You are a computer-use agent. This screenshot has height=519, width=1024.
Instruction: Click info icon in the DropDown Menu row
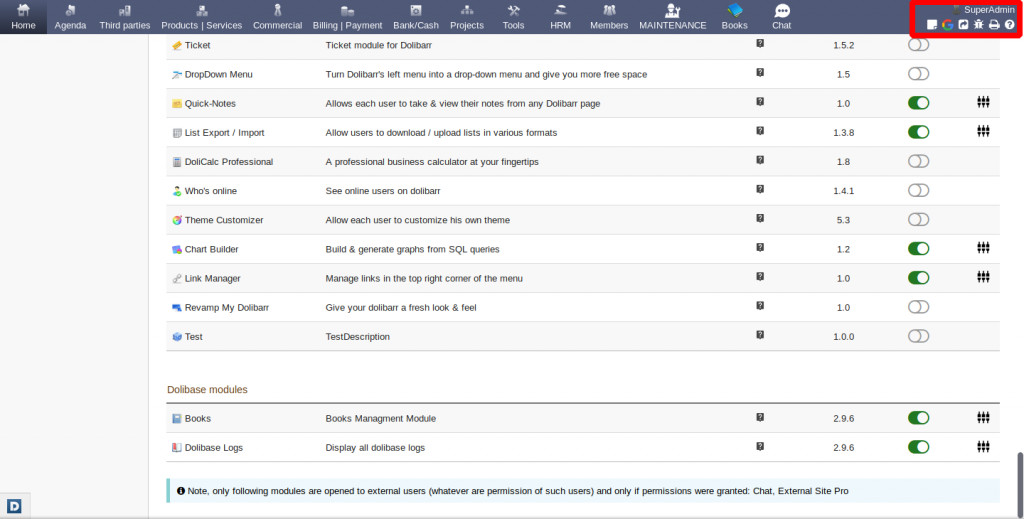pyautogui.click(x=760, y=72)
